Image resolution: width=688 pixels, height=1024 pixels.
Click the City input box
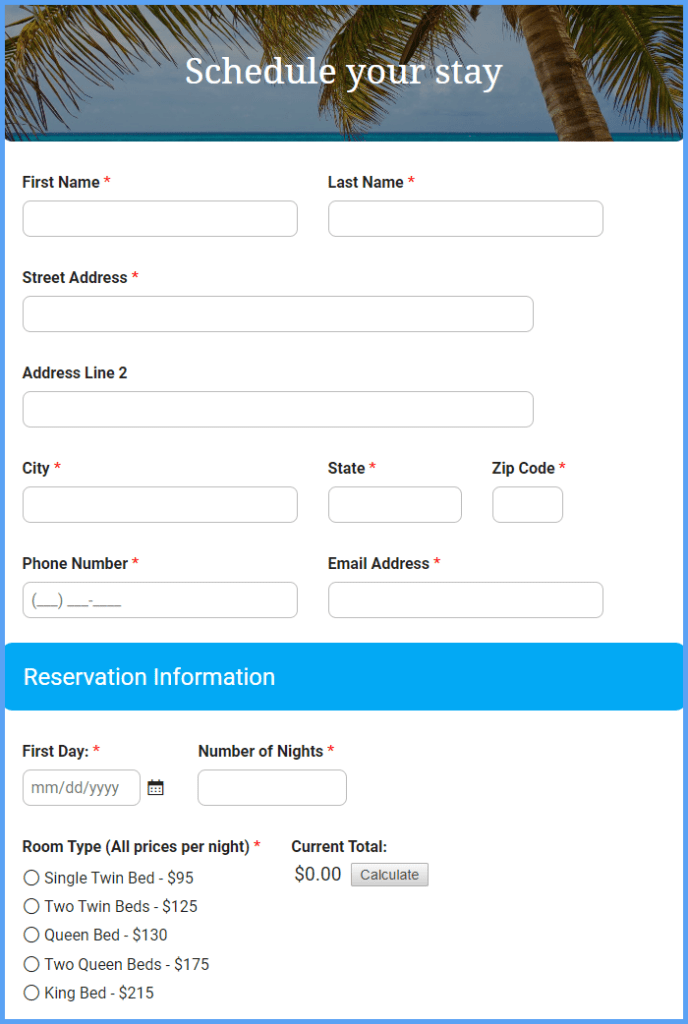159,504
